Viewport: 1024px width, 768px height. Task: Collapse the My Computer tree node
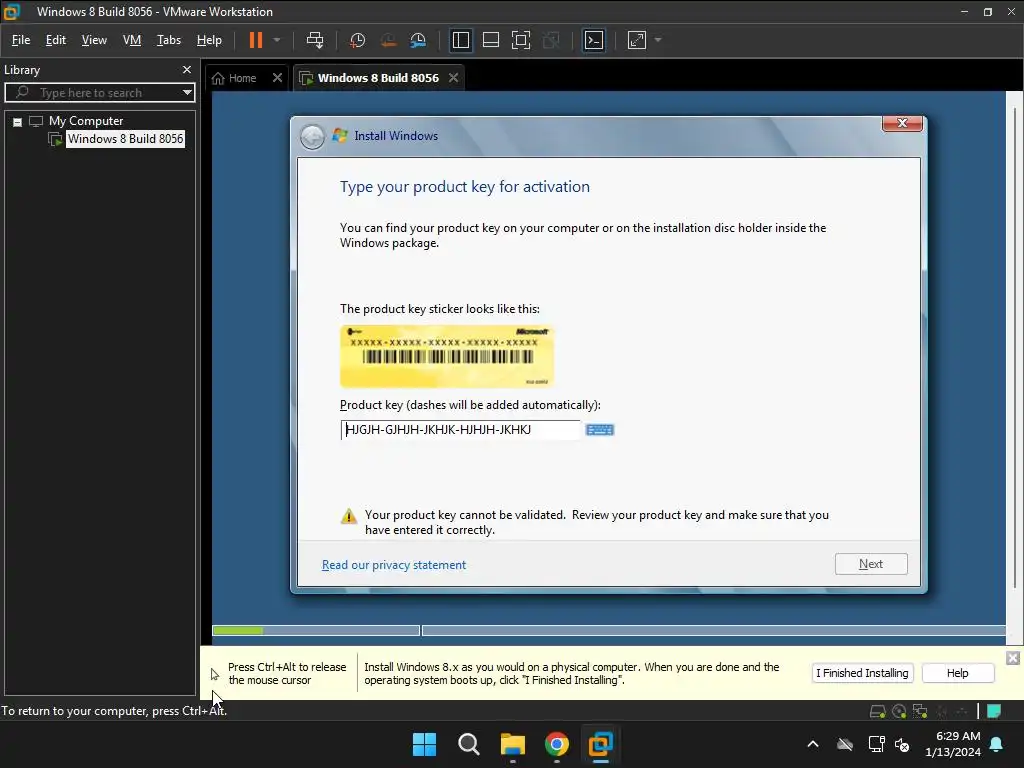[x=18, y=121]
